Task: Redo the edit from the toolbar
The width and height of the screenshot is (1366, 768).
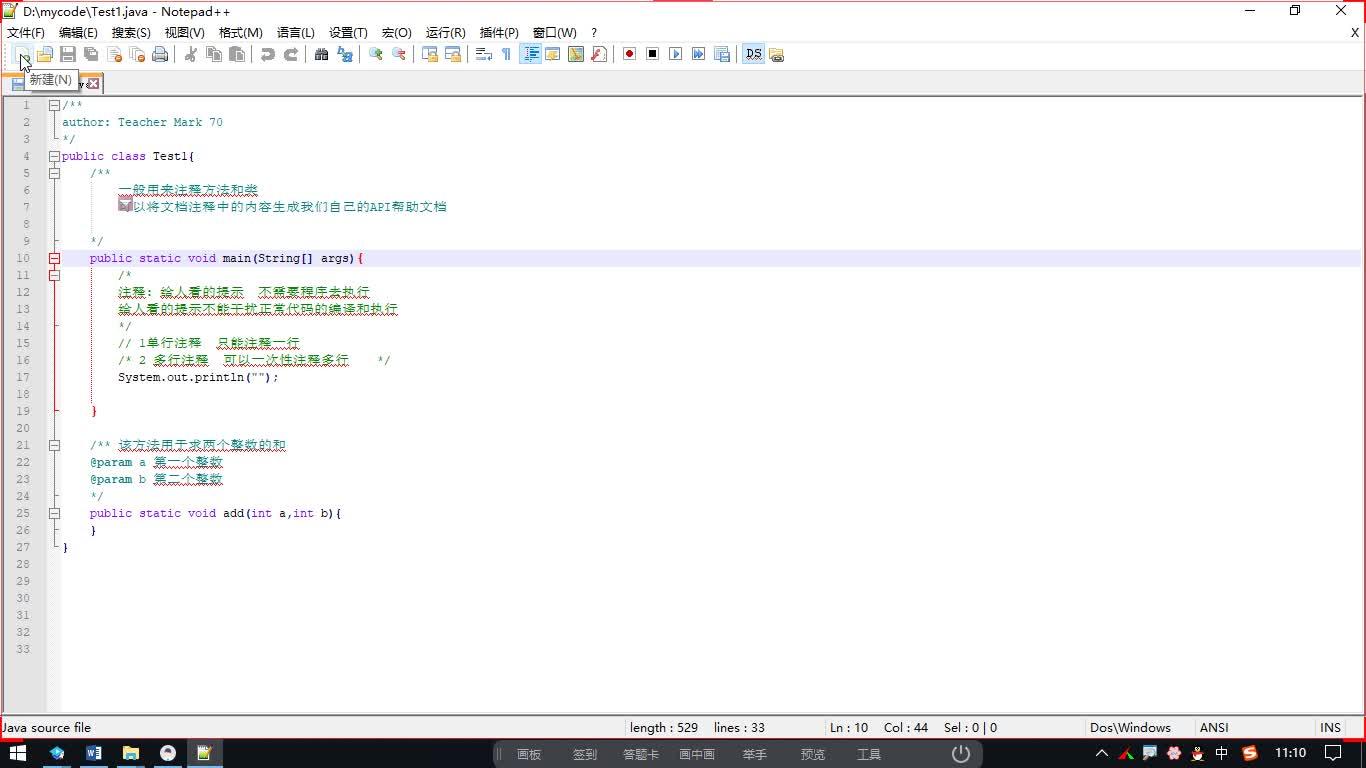Action: [291, 54]
